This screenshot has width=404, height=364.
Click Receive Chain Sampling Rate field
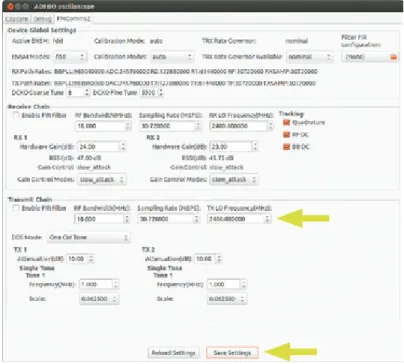coord(170,126)
